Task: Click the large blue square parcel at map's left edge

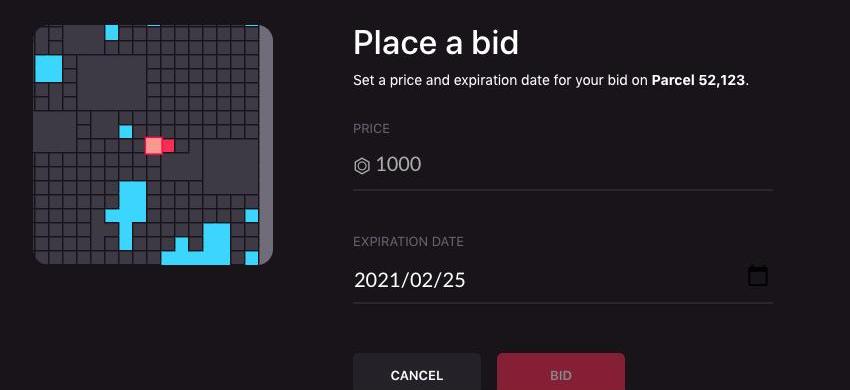Action: click(49, 68)
